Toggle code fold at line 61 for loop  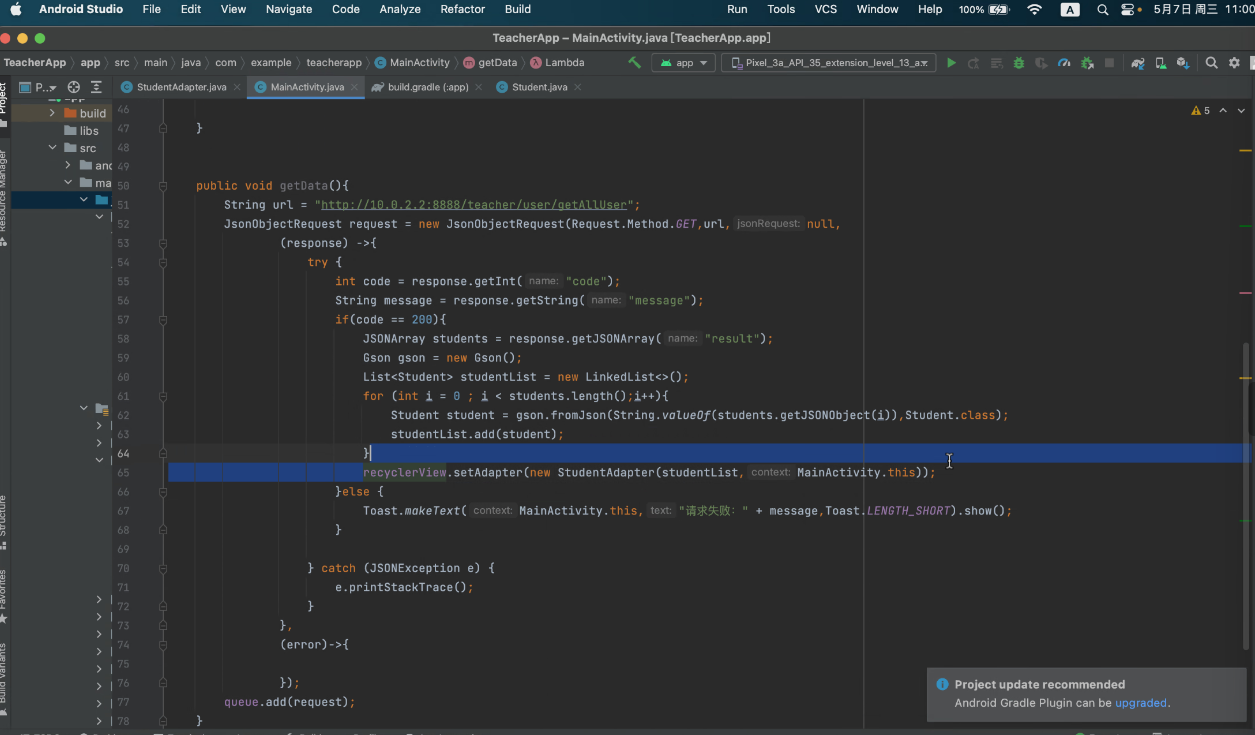(x=162, y=396)
